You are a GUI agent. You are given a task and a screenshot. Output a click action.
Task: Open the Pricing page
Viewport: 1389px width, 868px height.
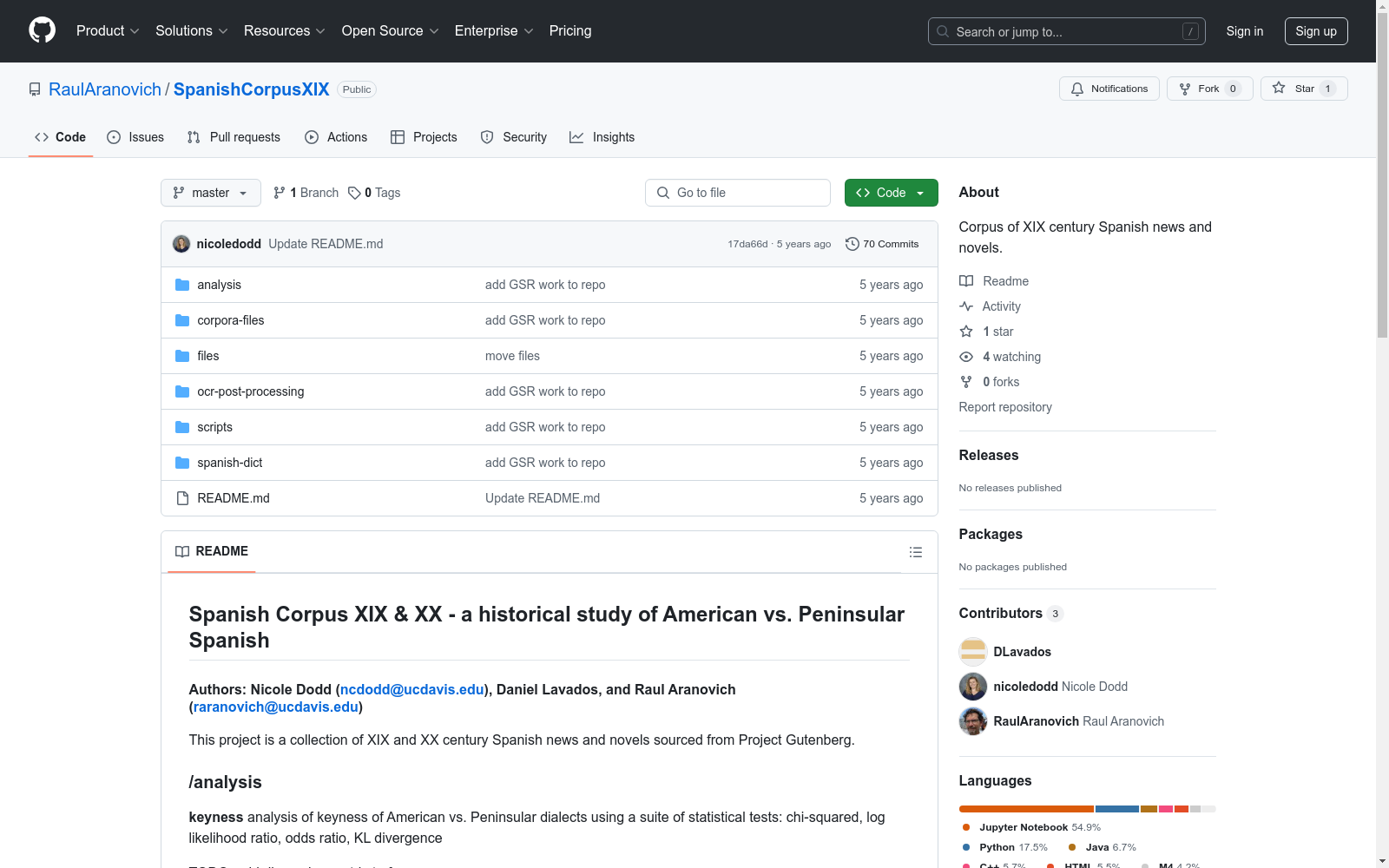[570, 30]
